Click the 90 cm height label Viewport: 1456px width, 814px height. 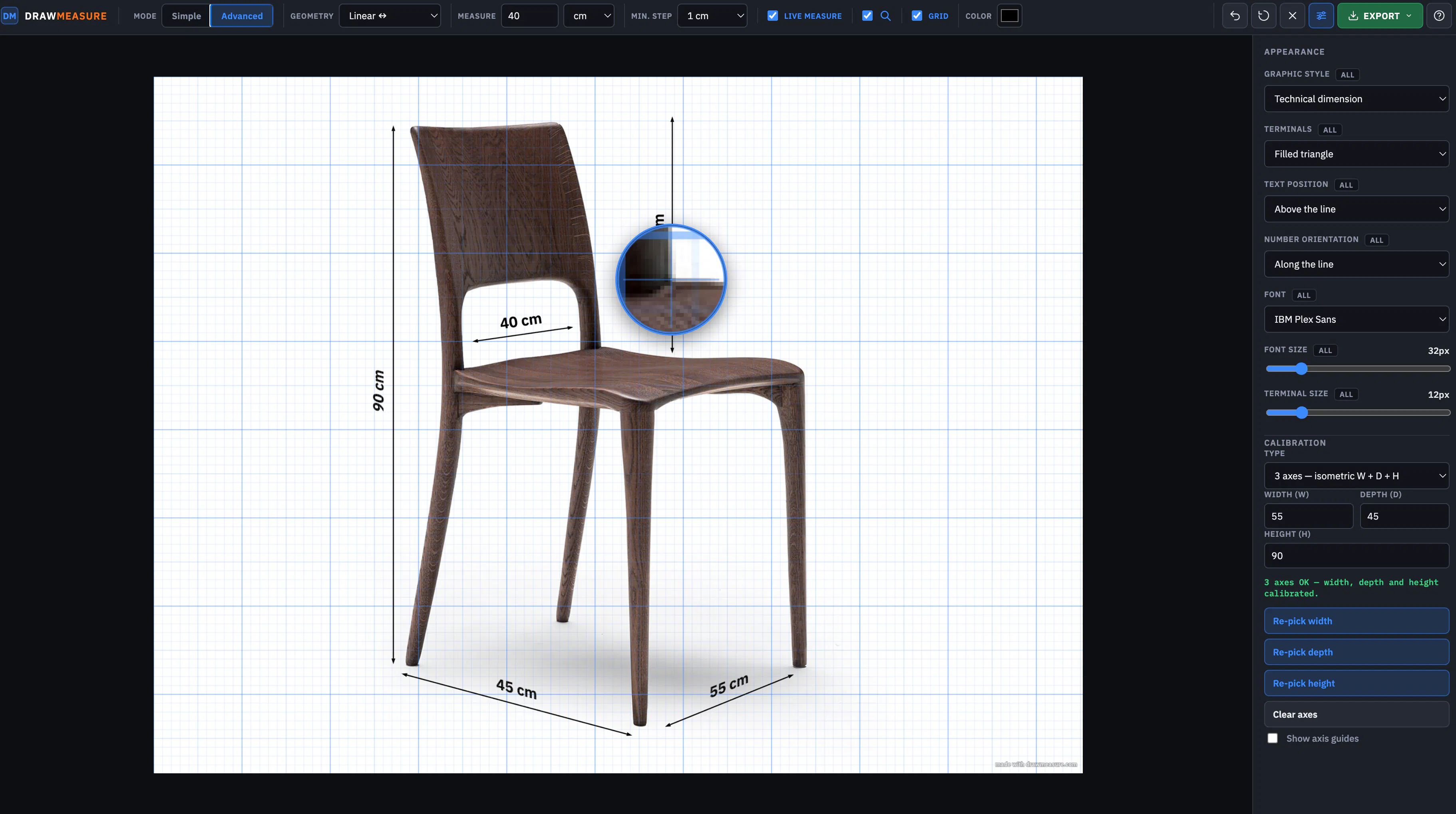click(378, 390)
